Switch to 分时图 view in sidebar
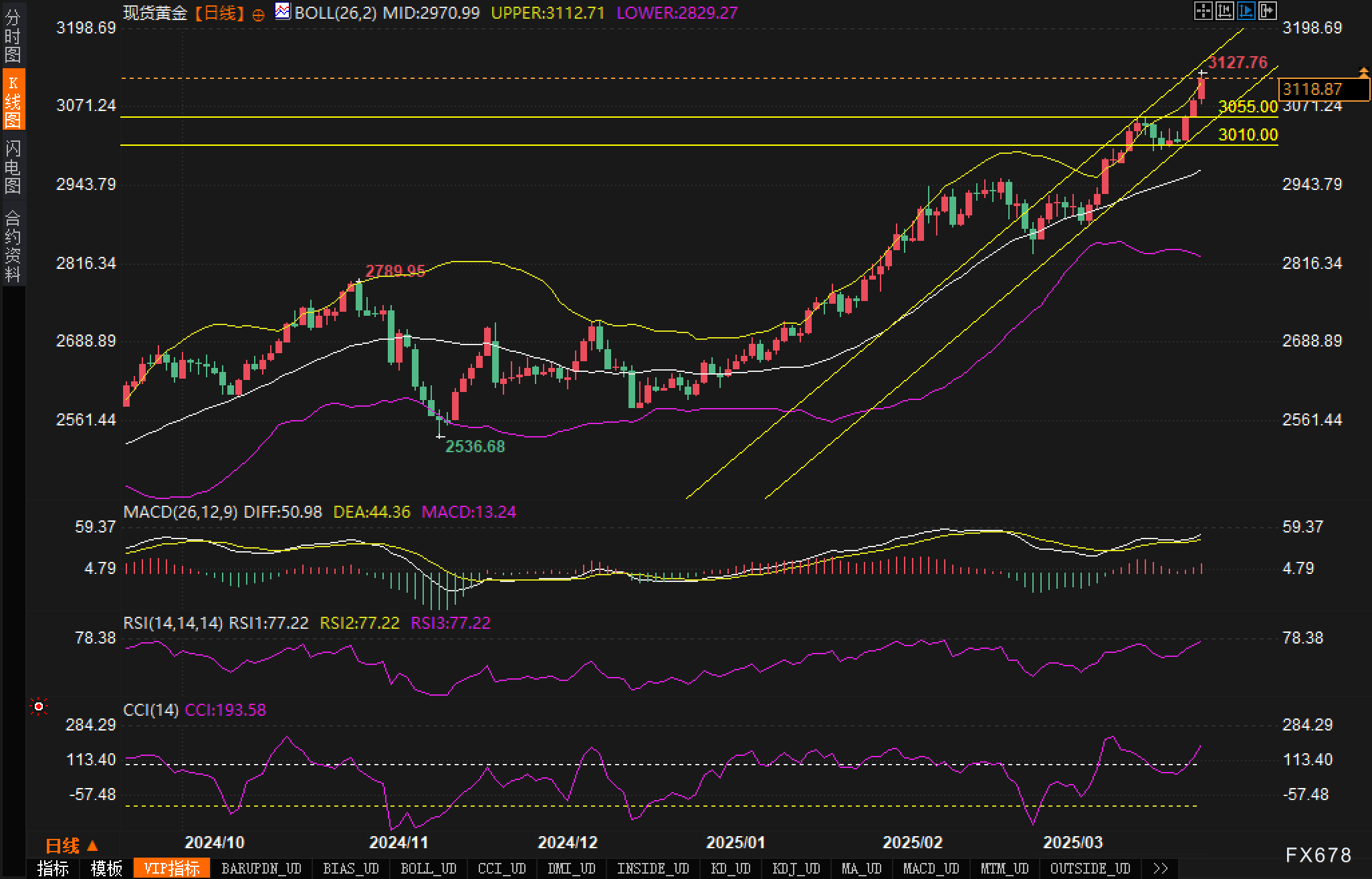This screenshot has height=879, width=1372. [x=13, y=35]
